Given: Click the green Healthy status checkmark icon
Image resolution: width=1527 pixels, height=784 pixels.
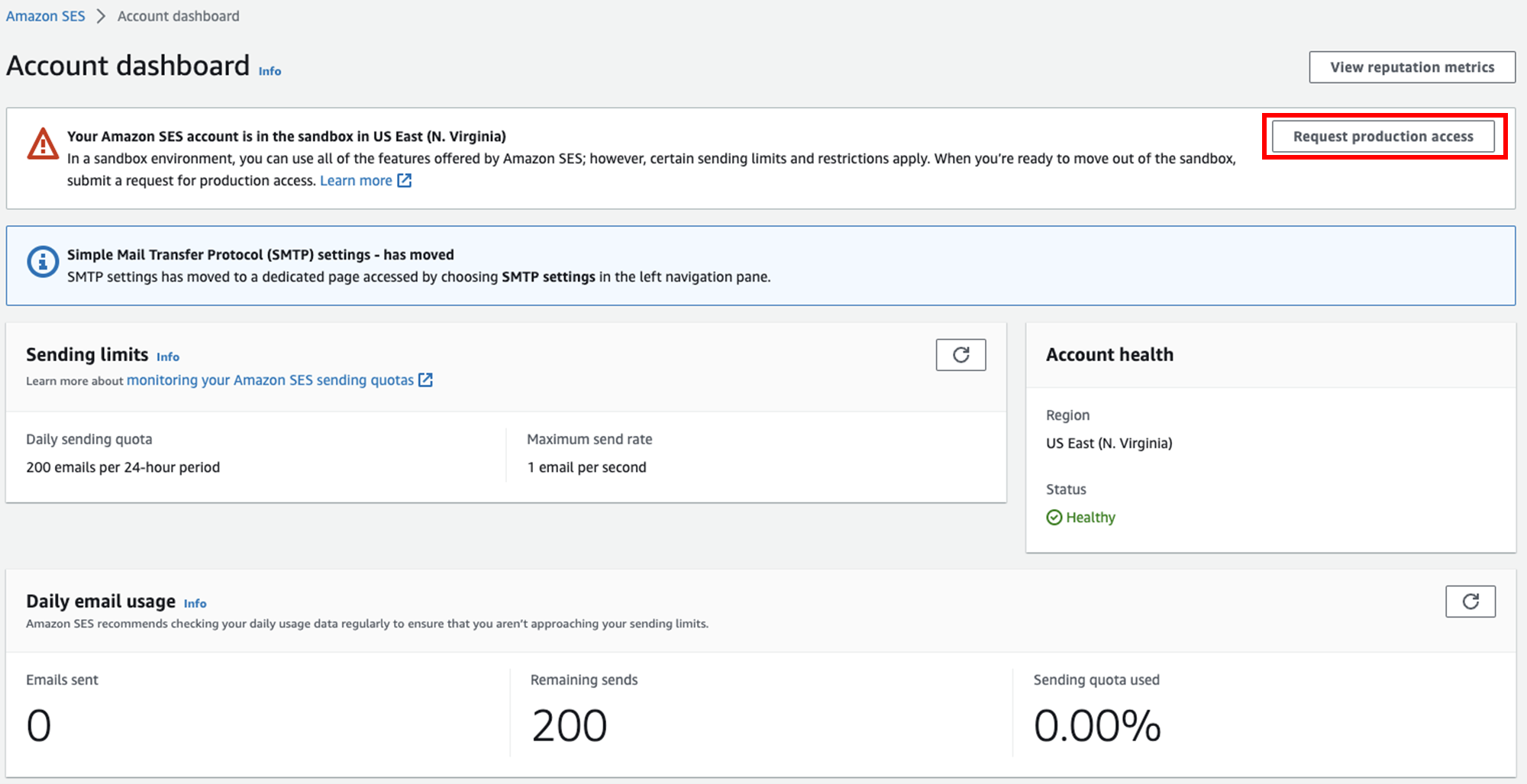Looking at the screenshot, I should click(x=1054, y=518).
